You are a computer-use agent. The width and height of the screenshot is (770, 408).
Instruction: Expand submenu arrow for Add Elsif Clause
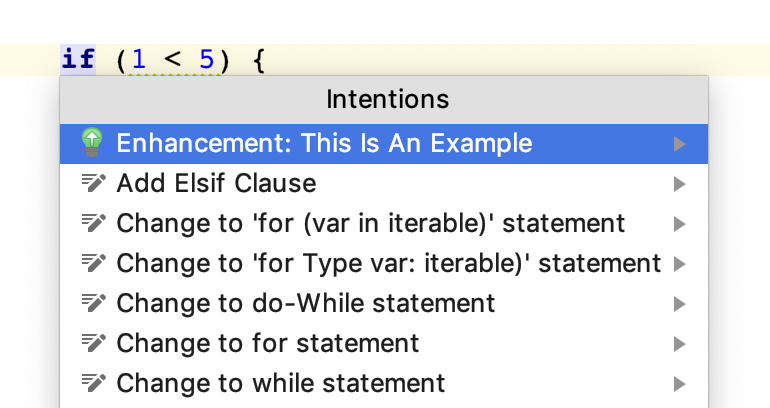[680, 184]
